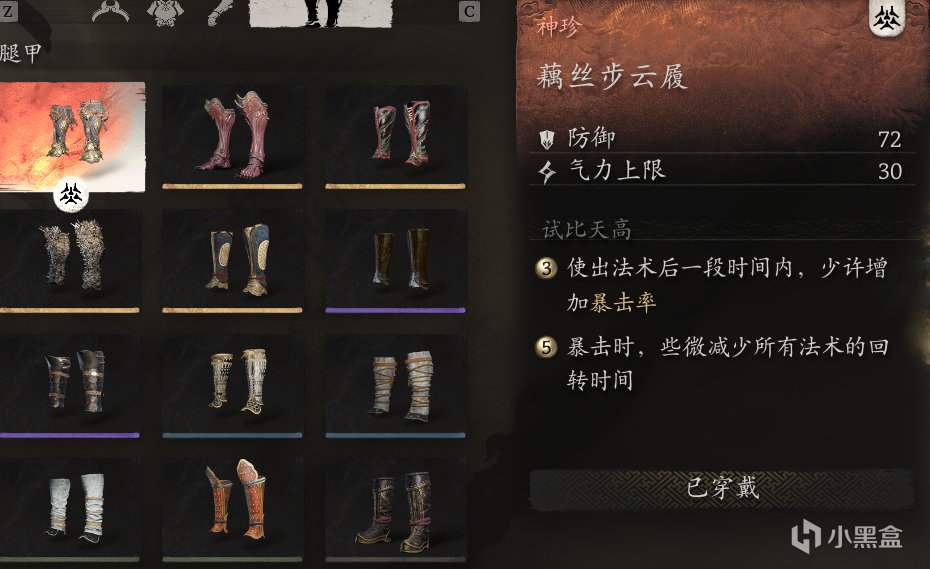Select the white cloth leg wraps
Image resolution: width=930 pixels, height=569 pixels.
pos(69,509)
